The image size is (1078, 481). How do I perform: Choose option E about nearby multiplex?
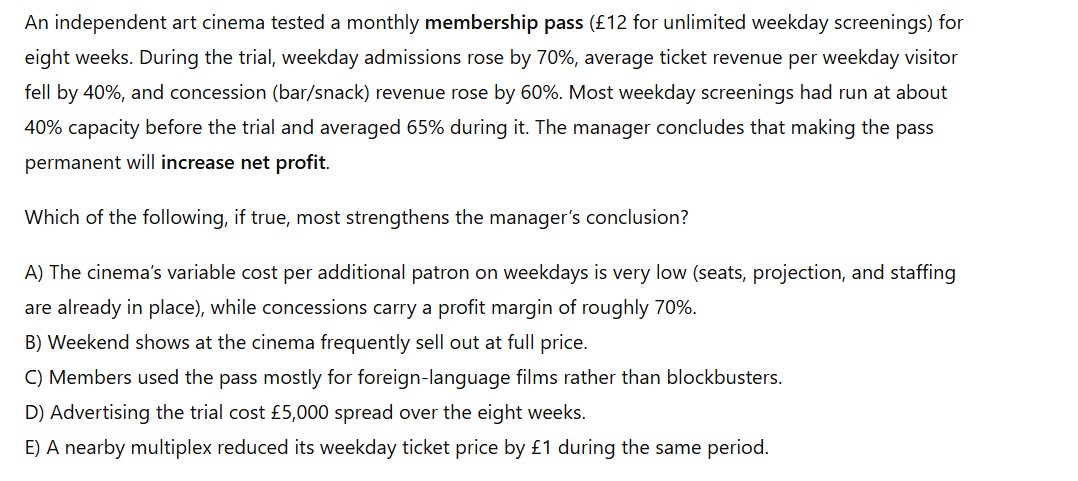coord(33,447)
